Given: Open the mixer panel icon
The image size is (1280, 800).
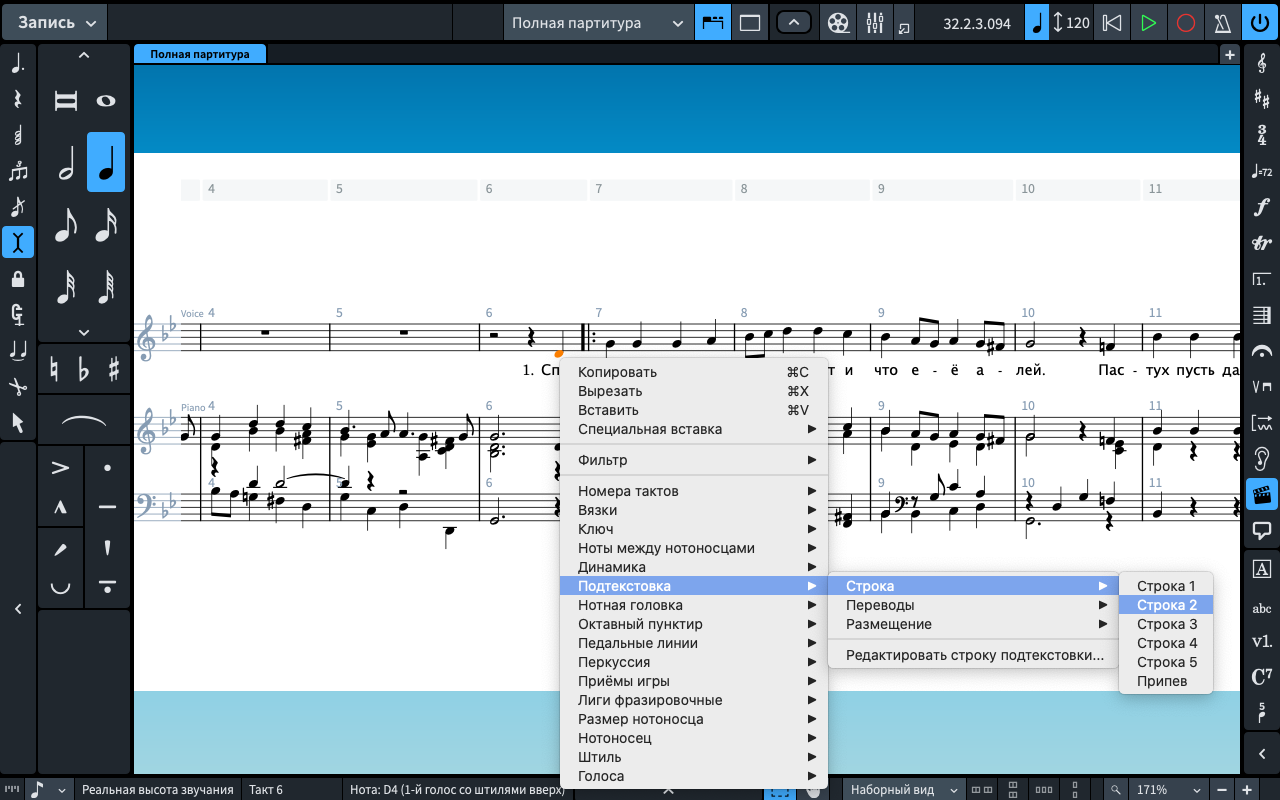Looking at the screenshot, I should click(874, 22).
